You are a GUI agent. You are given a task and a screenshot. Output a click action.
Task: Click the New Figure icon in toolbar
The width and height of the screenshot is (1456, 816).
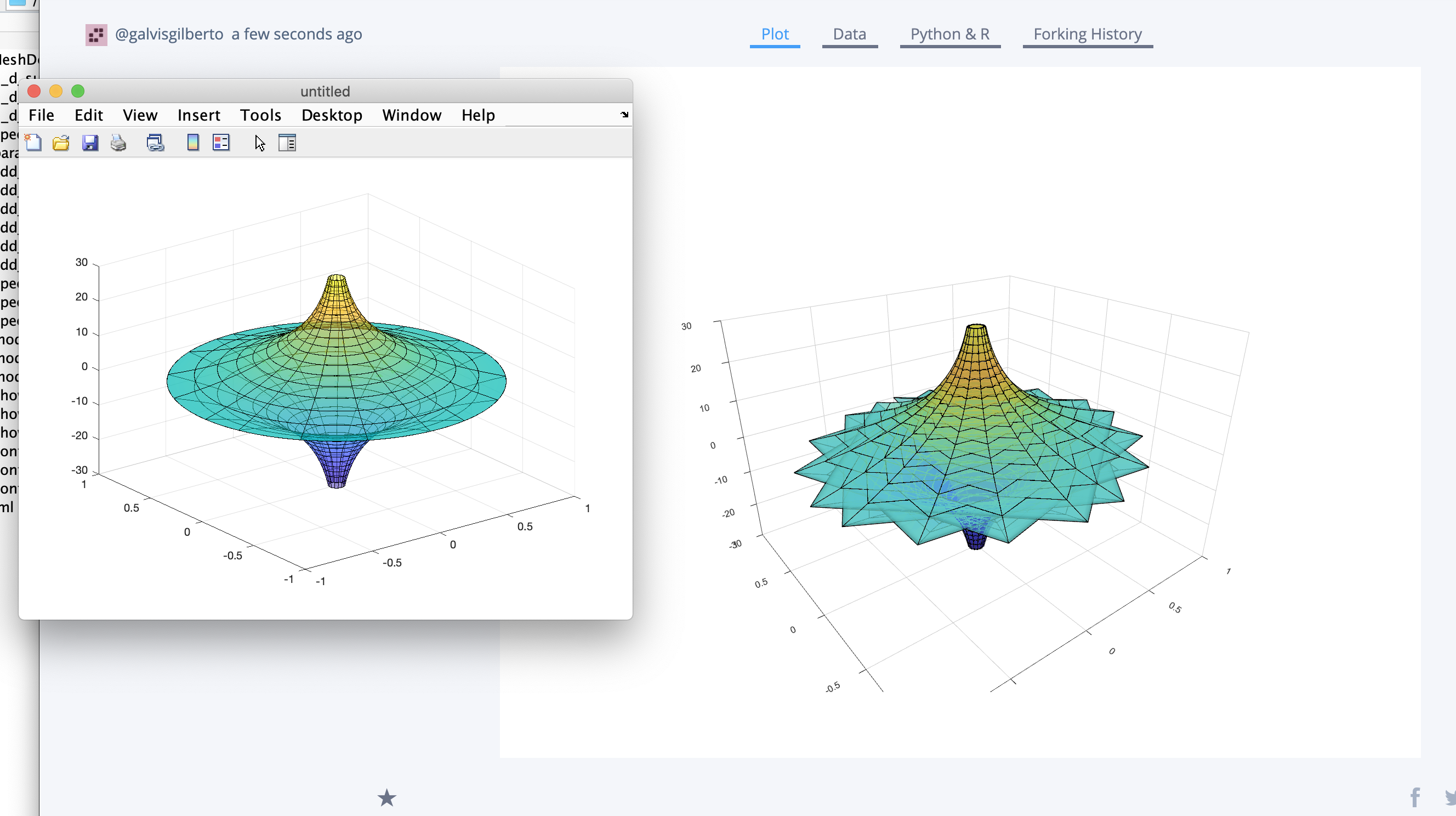coord(33,143)
